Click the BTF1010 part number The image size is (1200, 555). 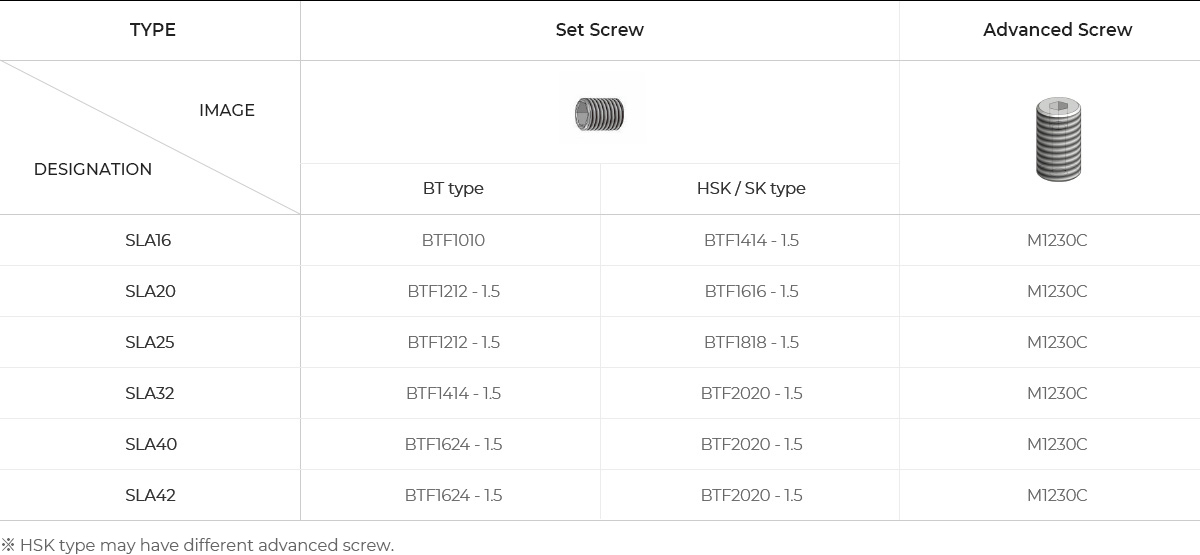[453, 240]
